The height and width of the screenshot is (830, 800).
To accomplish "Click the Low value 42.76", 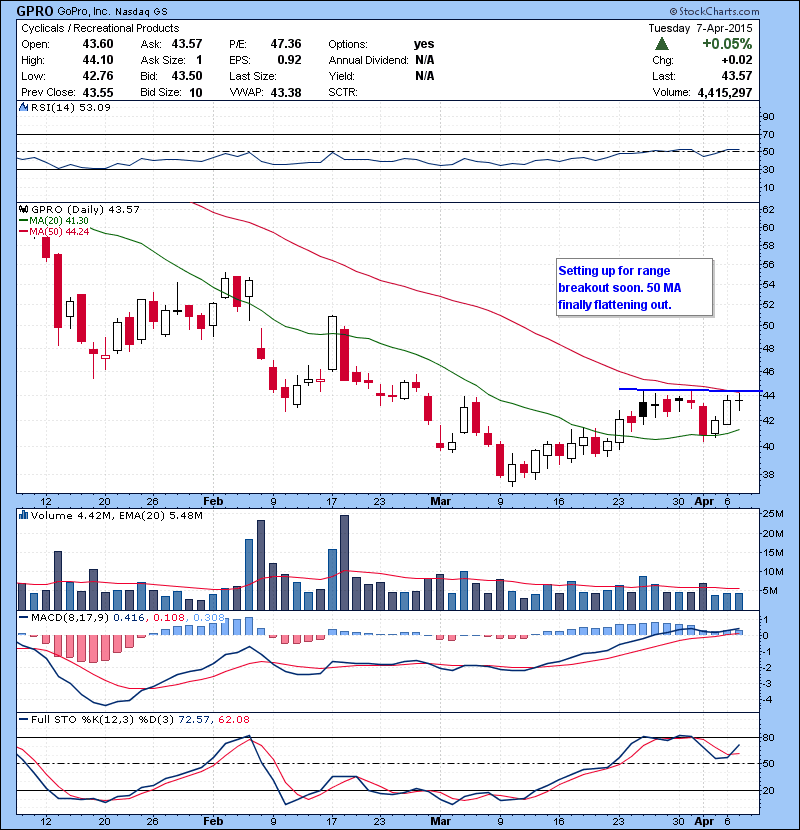I will tap(98, 76).
